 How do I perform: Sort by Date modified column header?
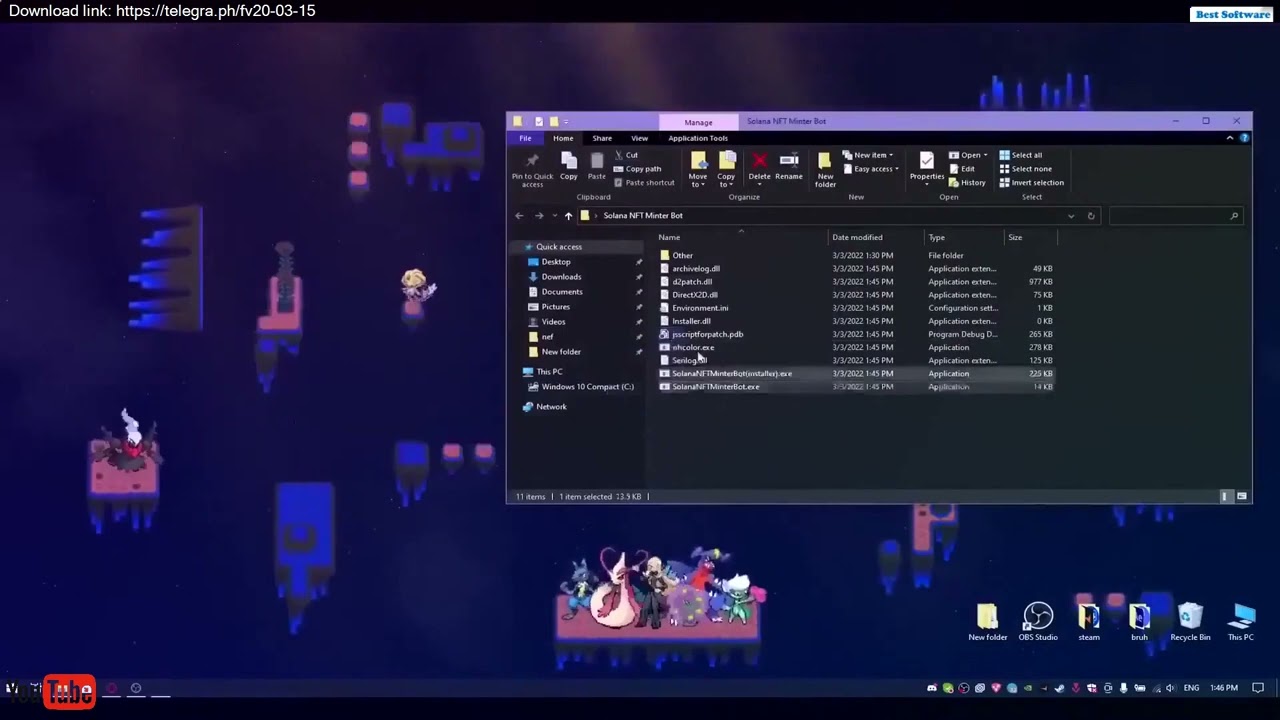pos(876,237)
